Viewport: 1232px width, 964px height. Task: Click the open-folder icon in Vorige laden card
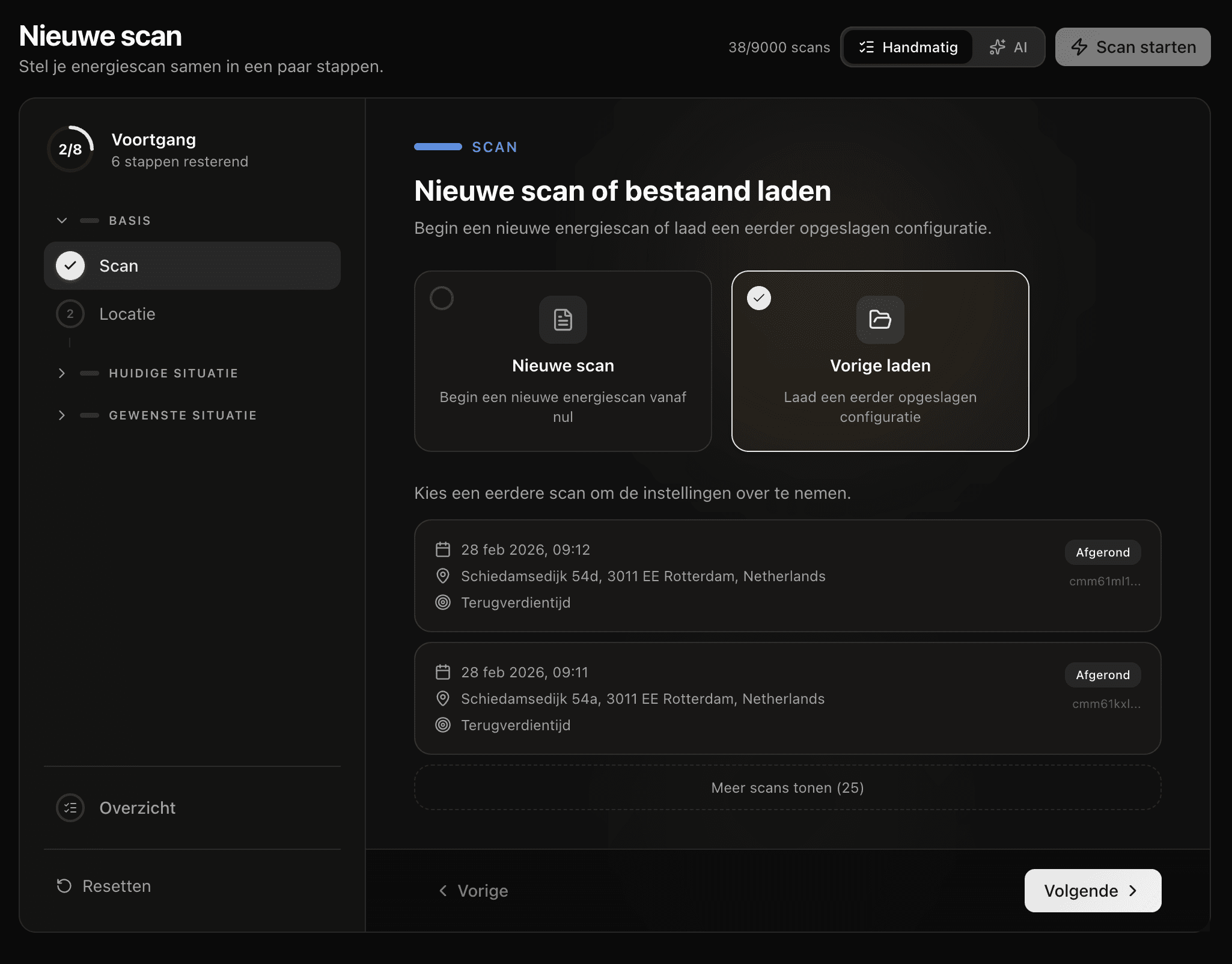click(880, 320)
